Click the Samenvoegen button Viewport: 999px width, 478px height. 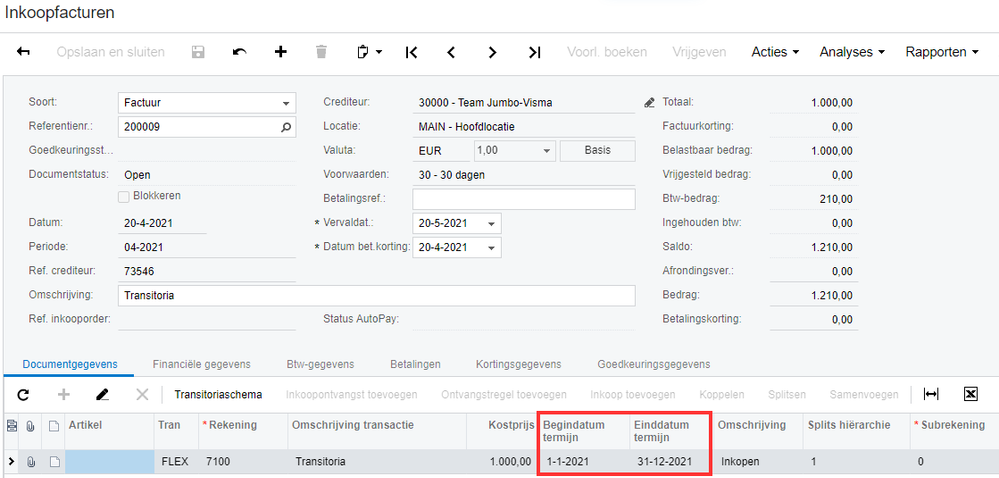(864, 395)
